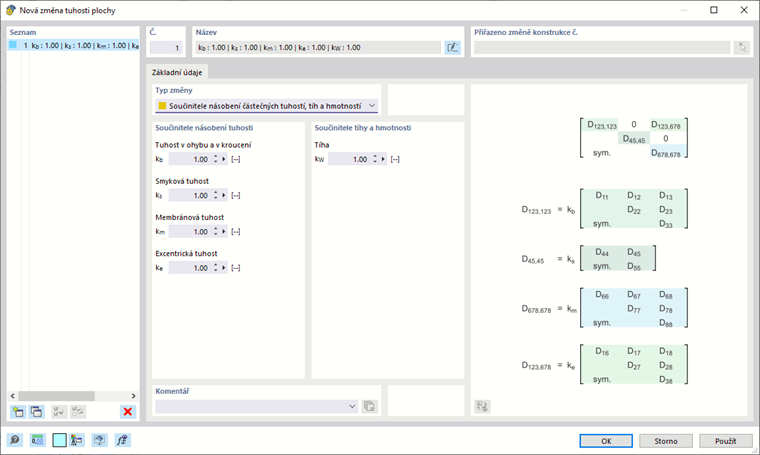Switch to the Základní údaje tab
Viewport: 760px width, 455px height.
(x=175, y=72)
